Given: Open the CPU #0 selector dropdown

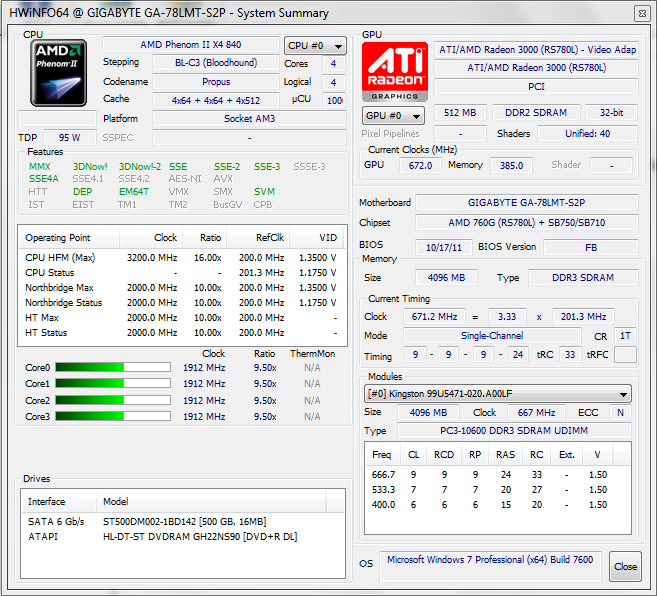Looking at the screenshot, I should (x=315, y=46).
